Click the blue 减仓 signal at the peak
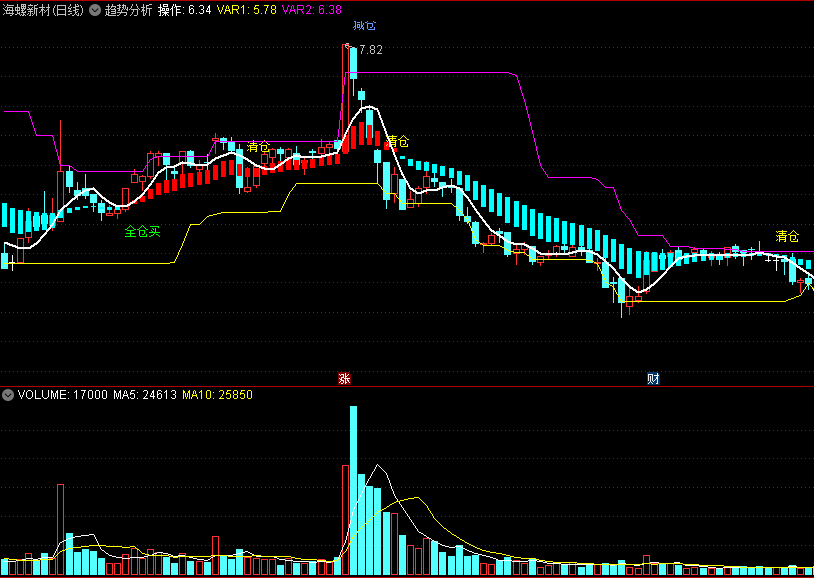Image resolution: width=814 pixels, height=578 pixels. click(x=364, y=25)
